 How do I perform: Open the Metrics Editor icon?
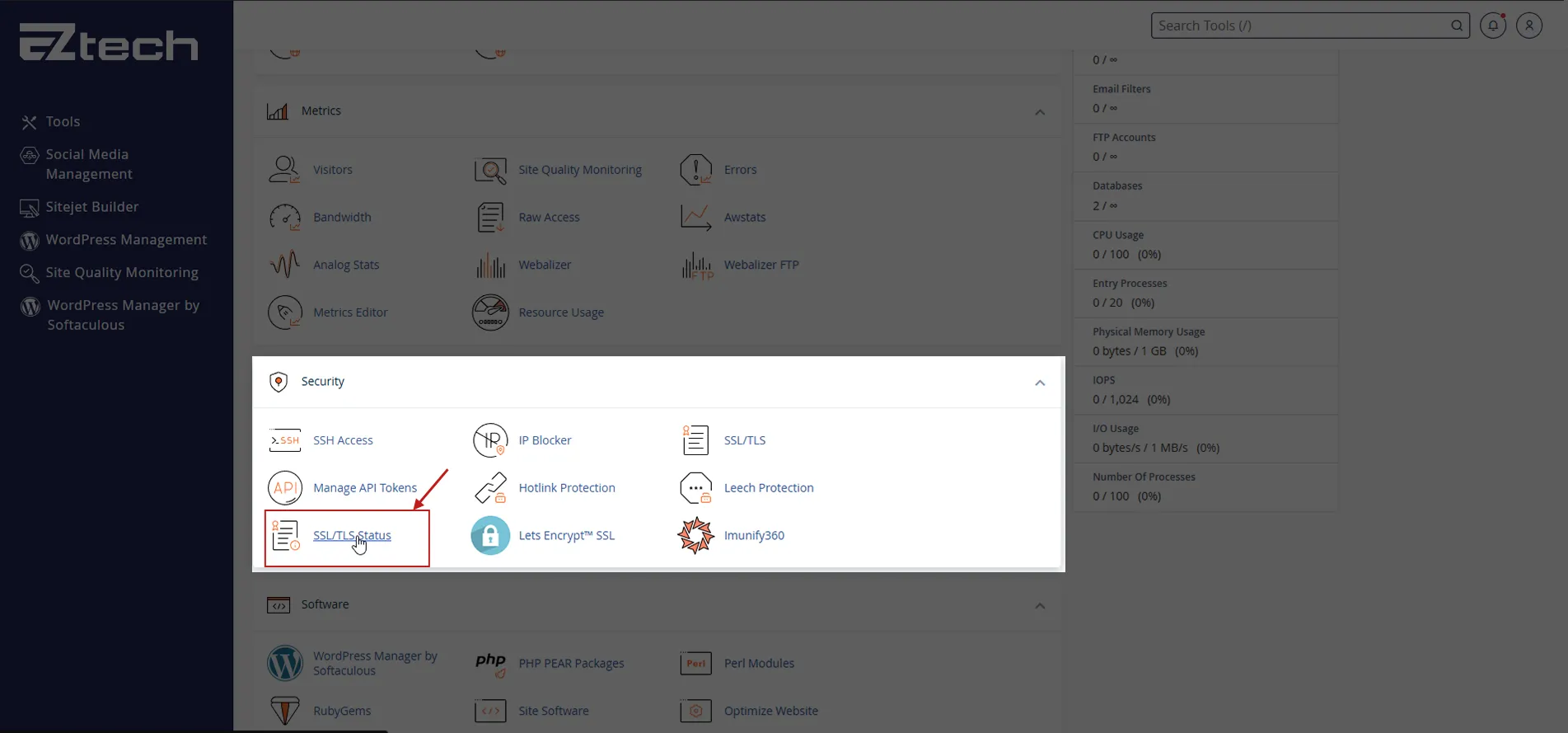pos(284,312)
